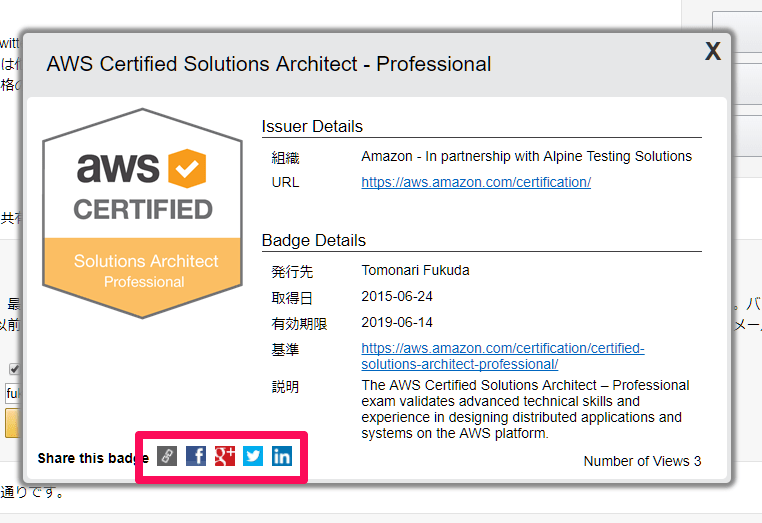Select the Badge Details heading
The image size is (762, 523).
click(313, 241)
